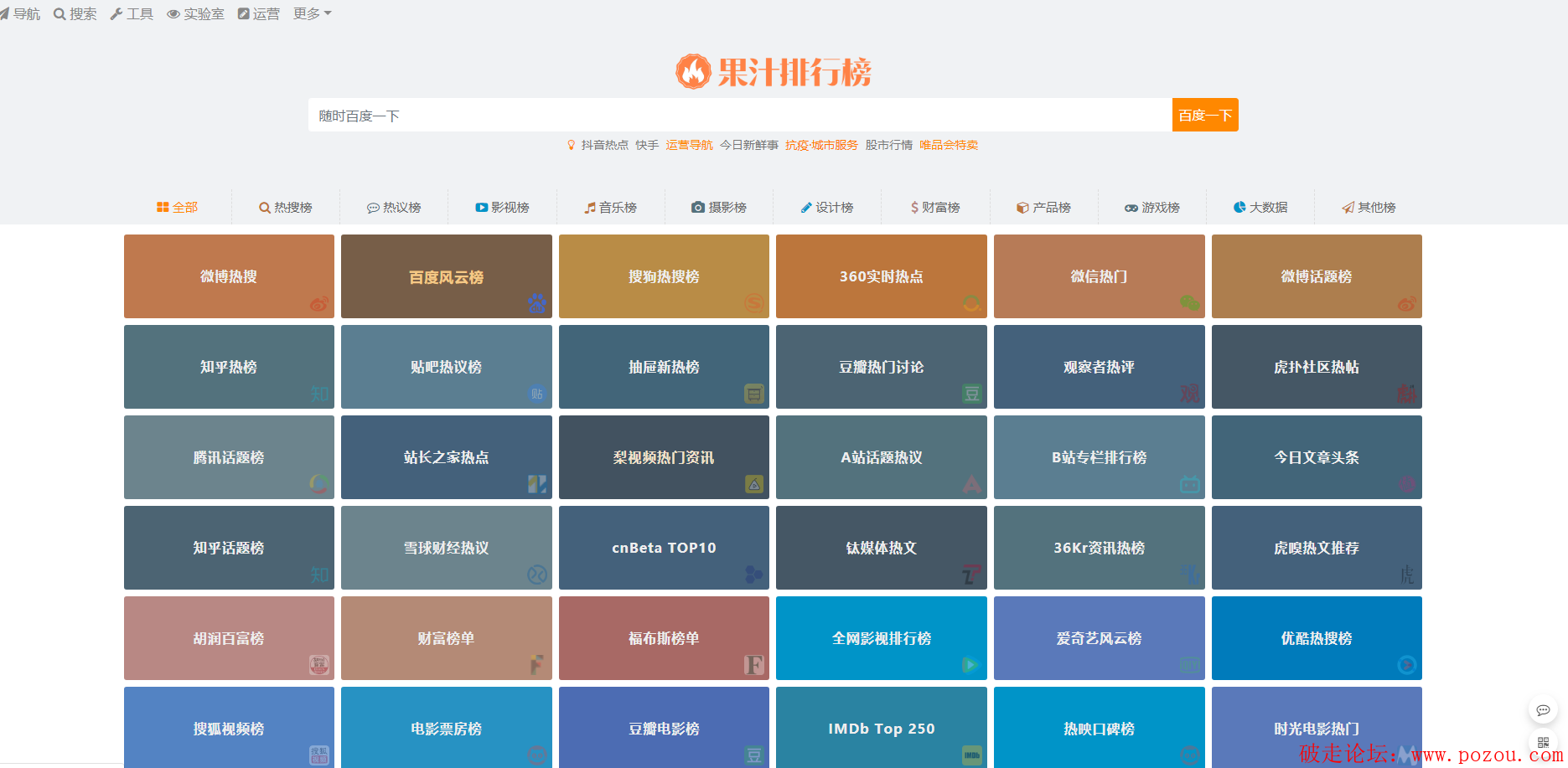Open the 爱奇艺风云榜 card
The width and height of the screenshot is (1568, 768).
[x=1100, y=638]
